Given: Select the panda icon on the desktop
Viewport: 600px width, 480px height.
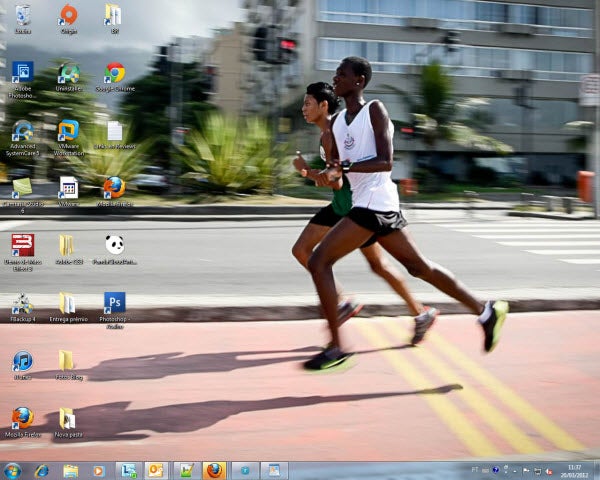Looking at the screenshot, I should tap(115, 245).
